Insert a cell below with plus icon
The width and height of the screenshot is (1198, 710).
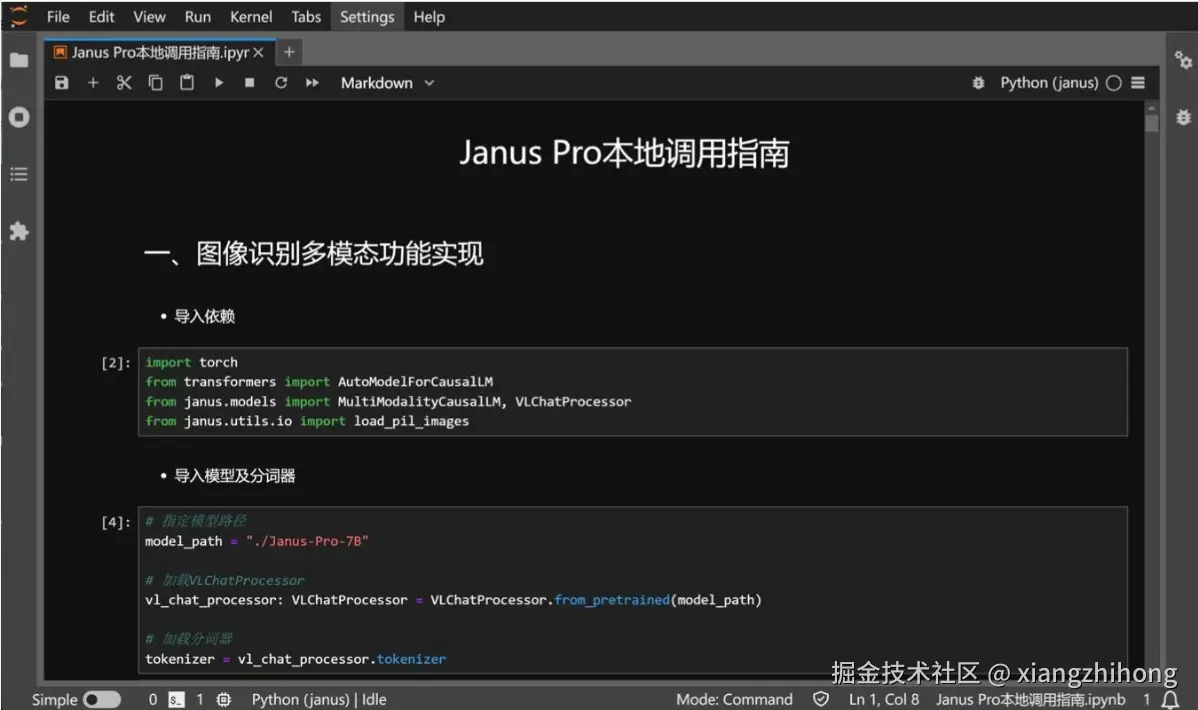(92, 83)
